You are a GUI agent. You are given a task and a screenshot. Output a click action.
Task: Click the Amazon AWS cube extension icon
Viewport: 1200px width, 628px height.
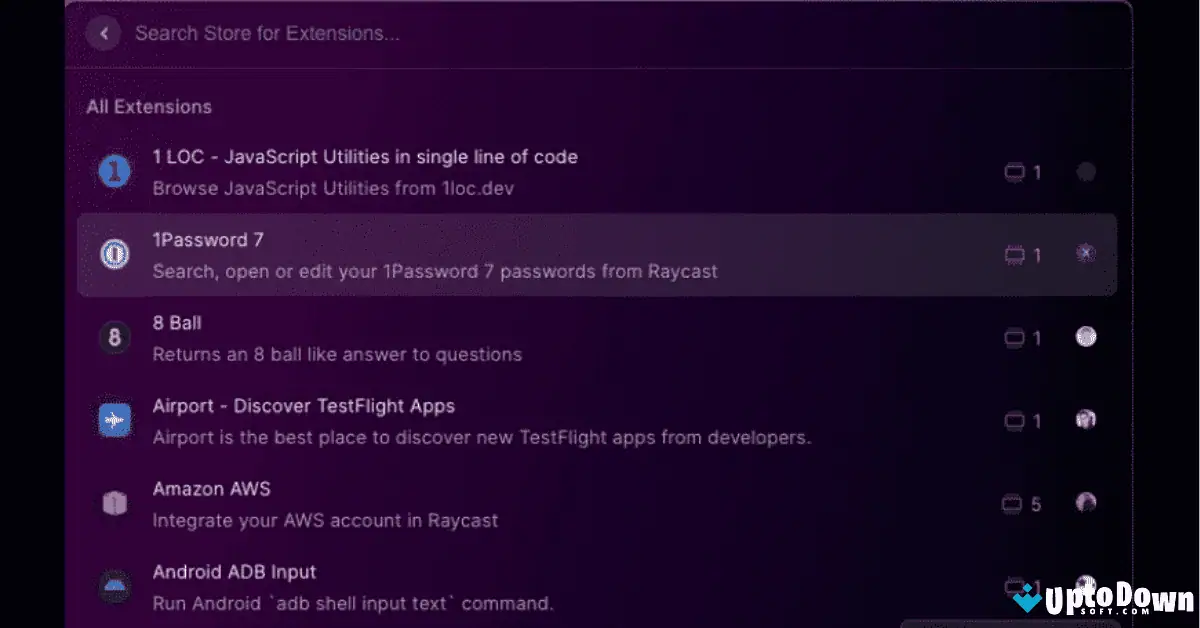tap(114, 503)
